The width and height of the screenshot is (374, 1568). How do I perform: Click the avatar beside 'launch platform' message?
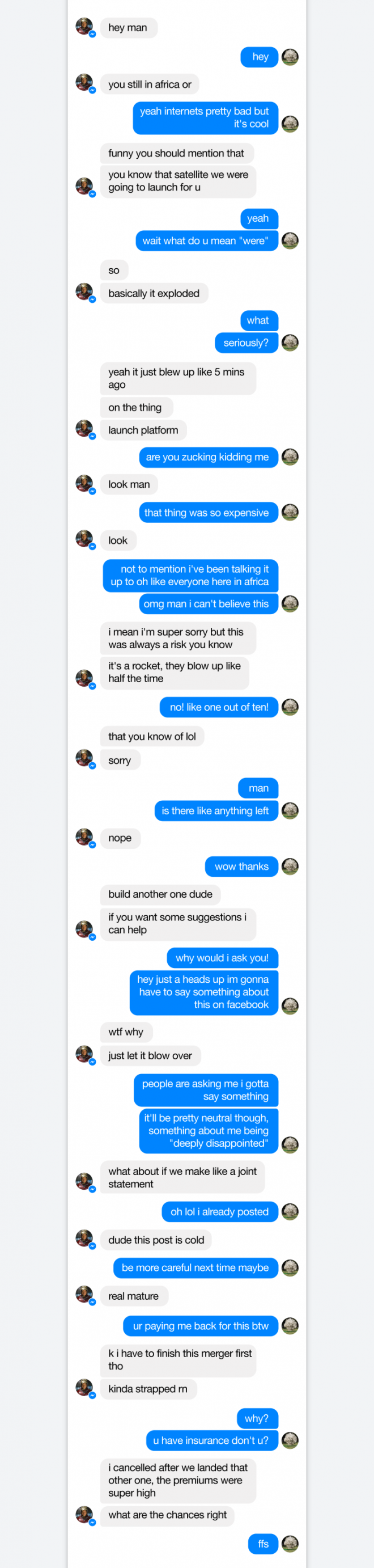point(84,429)
